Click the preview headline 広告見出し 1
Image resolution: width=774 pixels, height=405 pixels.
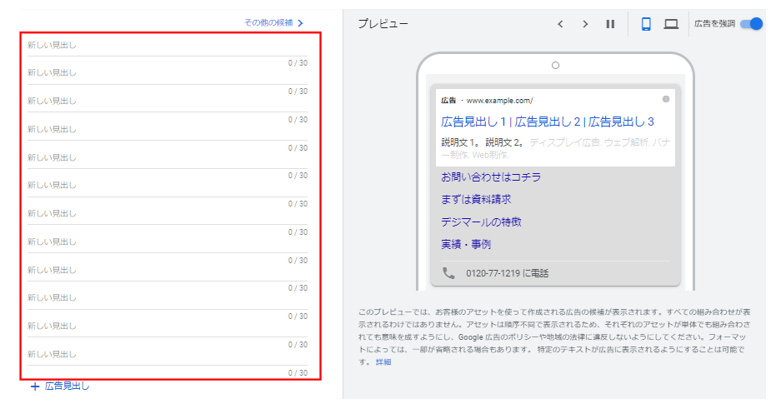pos(473,122)
